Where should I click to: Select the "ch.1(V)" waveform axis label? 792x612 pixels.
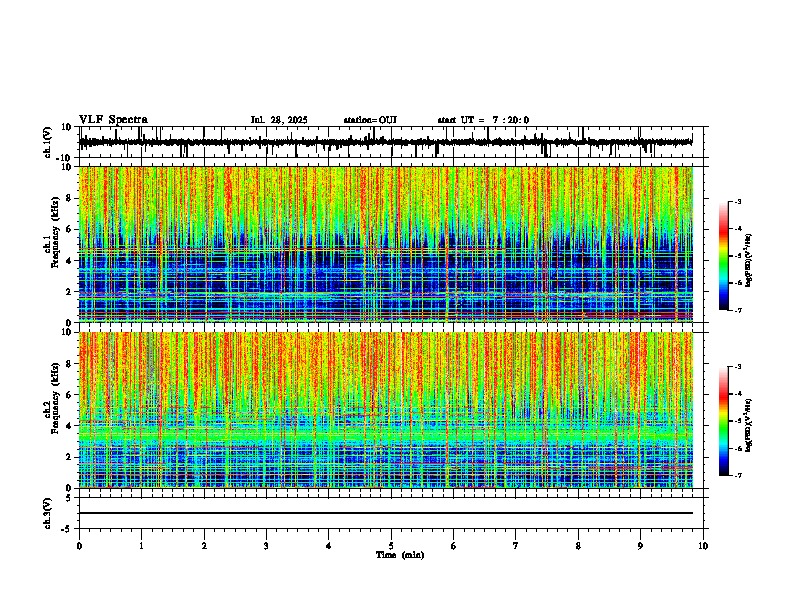[48, 142]
